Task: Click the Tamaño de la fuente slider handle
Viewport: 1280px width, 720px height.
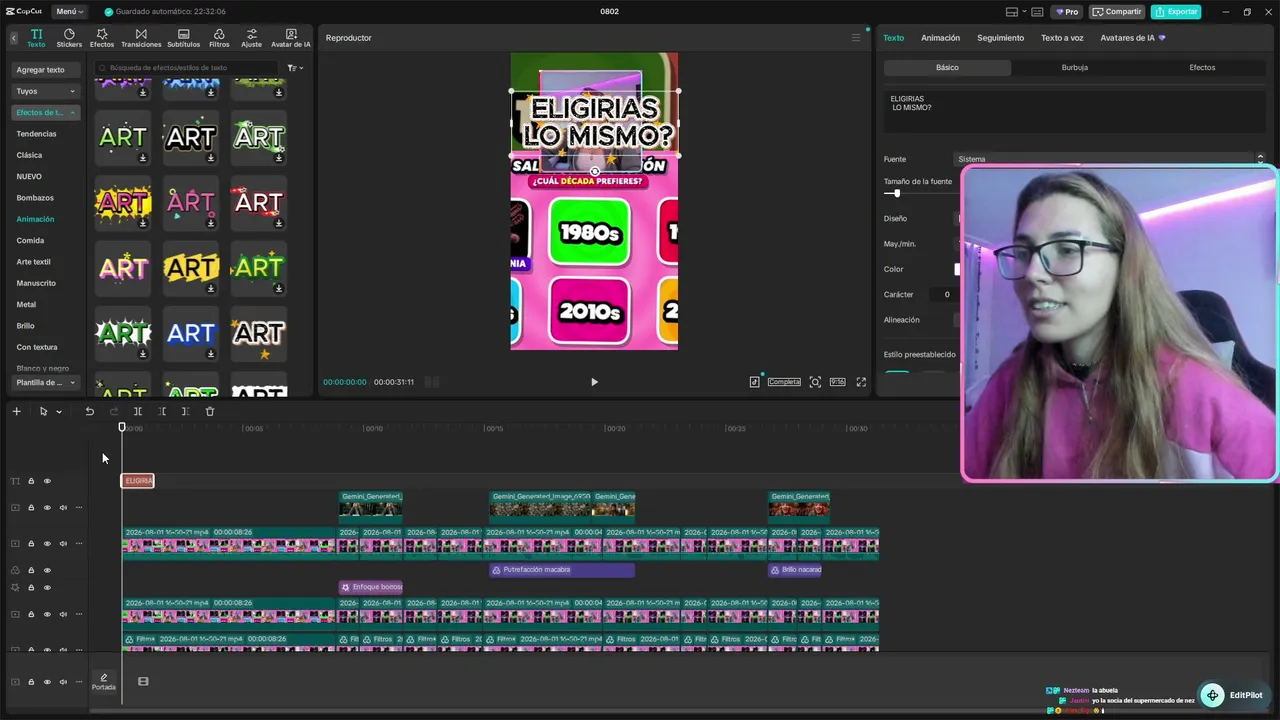Action: (896, 193)
